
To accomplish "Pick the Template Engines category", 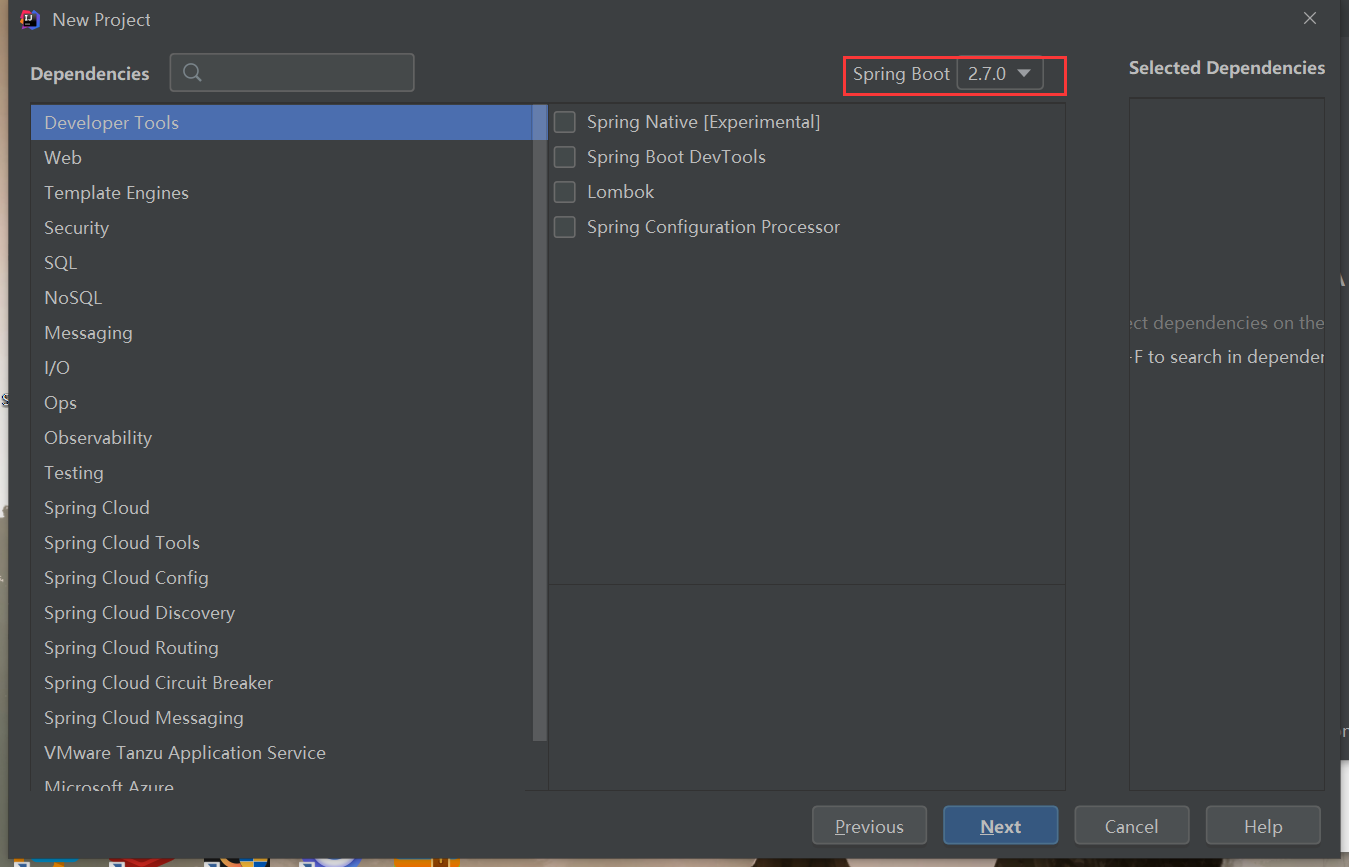I will click(x=116, y=193).
